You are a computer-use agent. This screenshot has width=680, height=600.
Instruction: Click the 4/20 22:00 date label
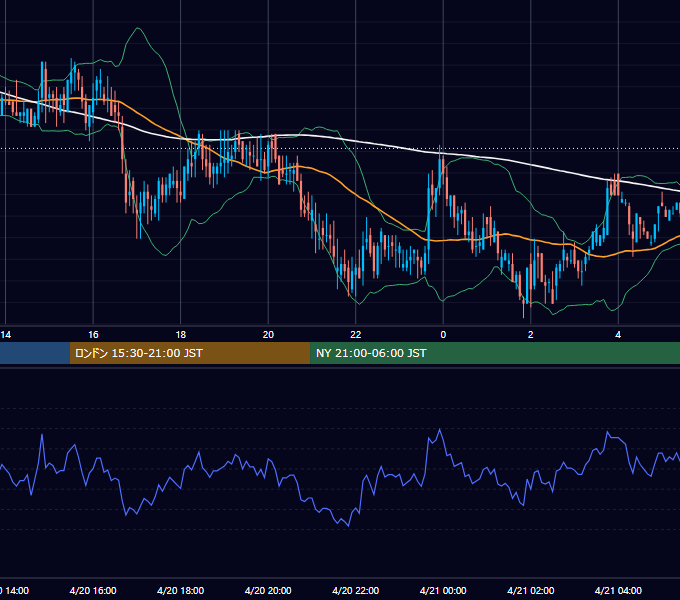point(356,590)
